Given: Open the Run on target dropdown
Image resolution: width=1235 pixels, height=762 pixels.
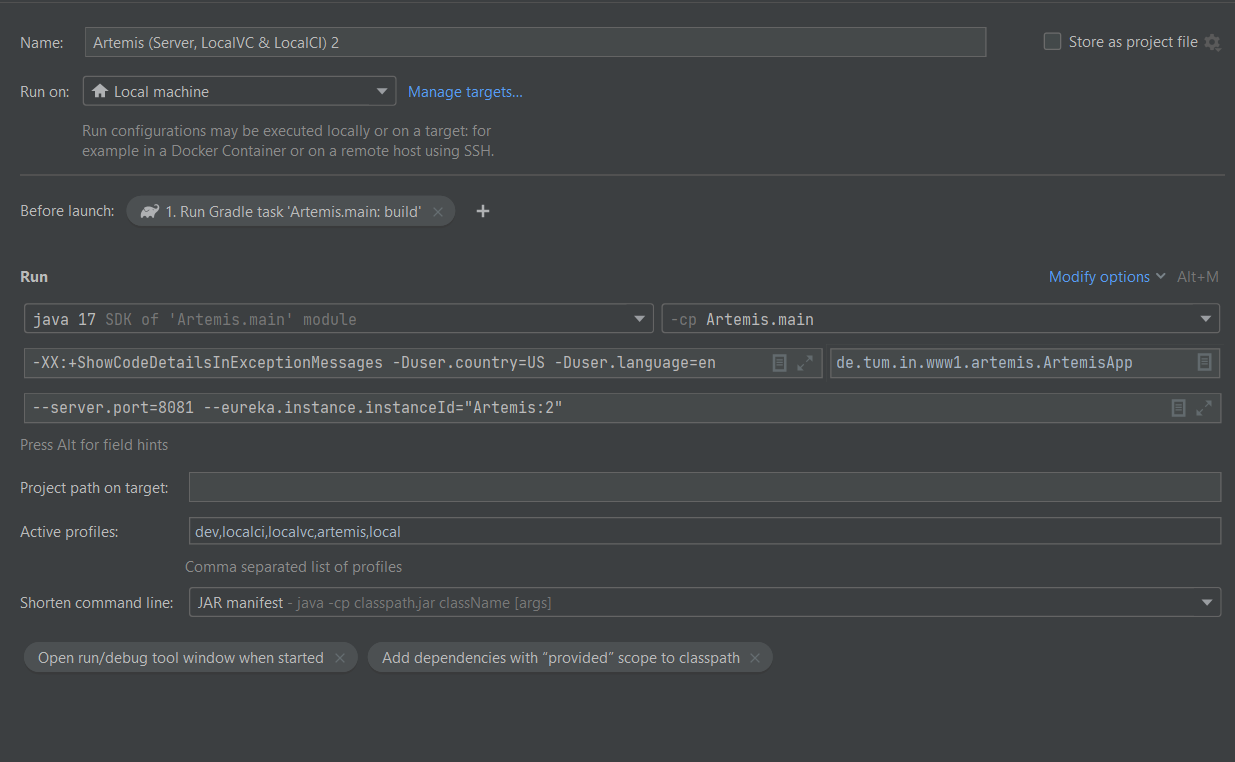Looking at the screenshot, I should pyautogui.click(x=382, y=90).
